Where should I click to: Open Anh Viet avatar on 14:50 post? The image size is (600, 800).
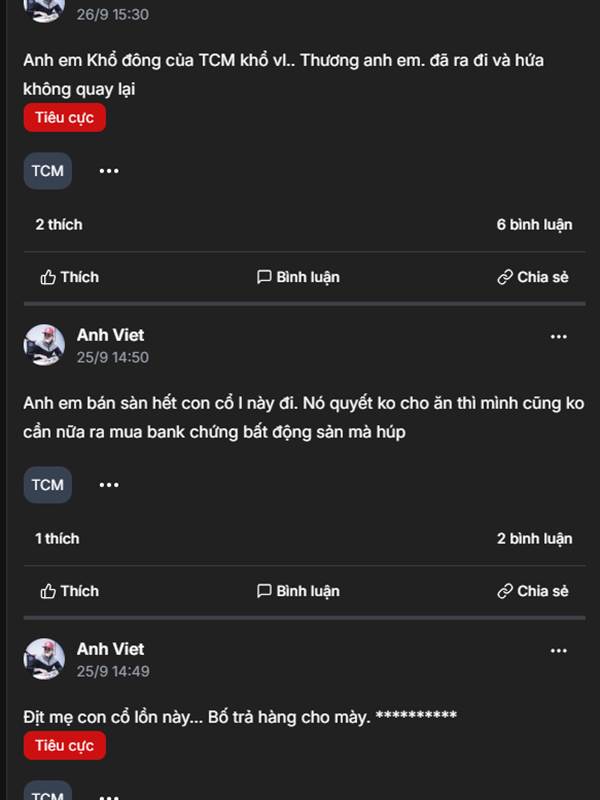[x=44, y=345]
